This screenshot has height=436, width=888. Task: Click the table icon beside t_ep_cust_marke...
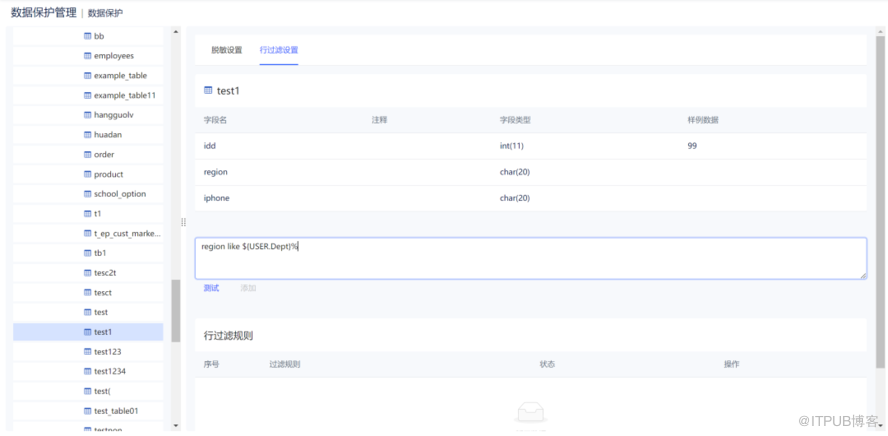click(87, 233)
